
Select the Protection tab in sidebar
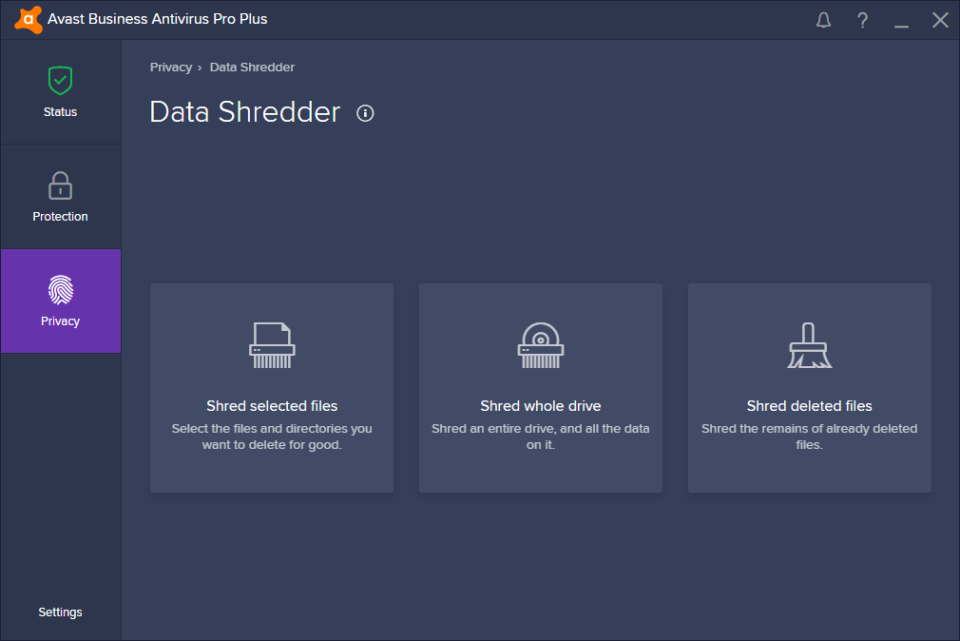(x=60, y=199)
